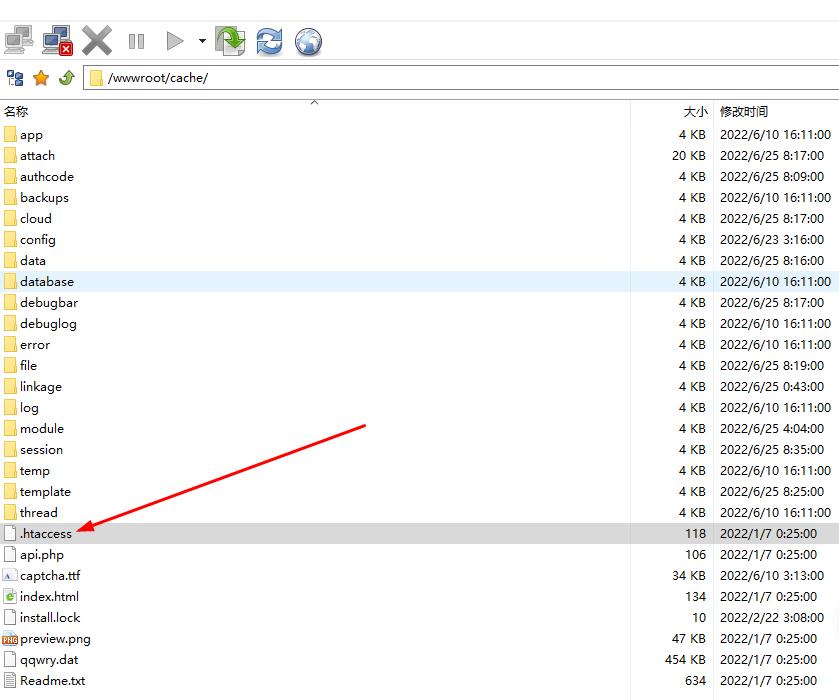This screenshot has height=700, width=839.
Task: Select the install.lock file
Action: pyautogui.click(x=50, y=618)
